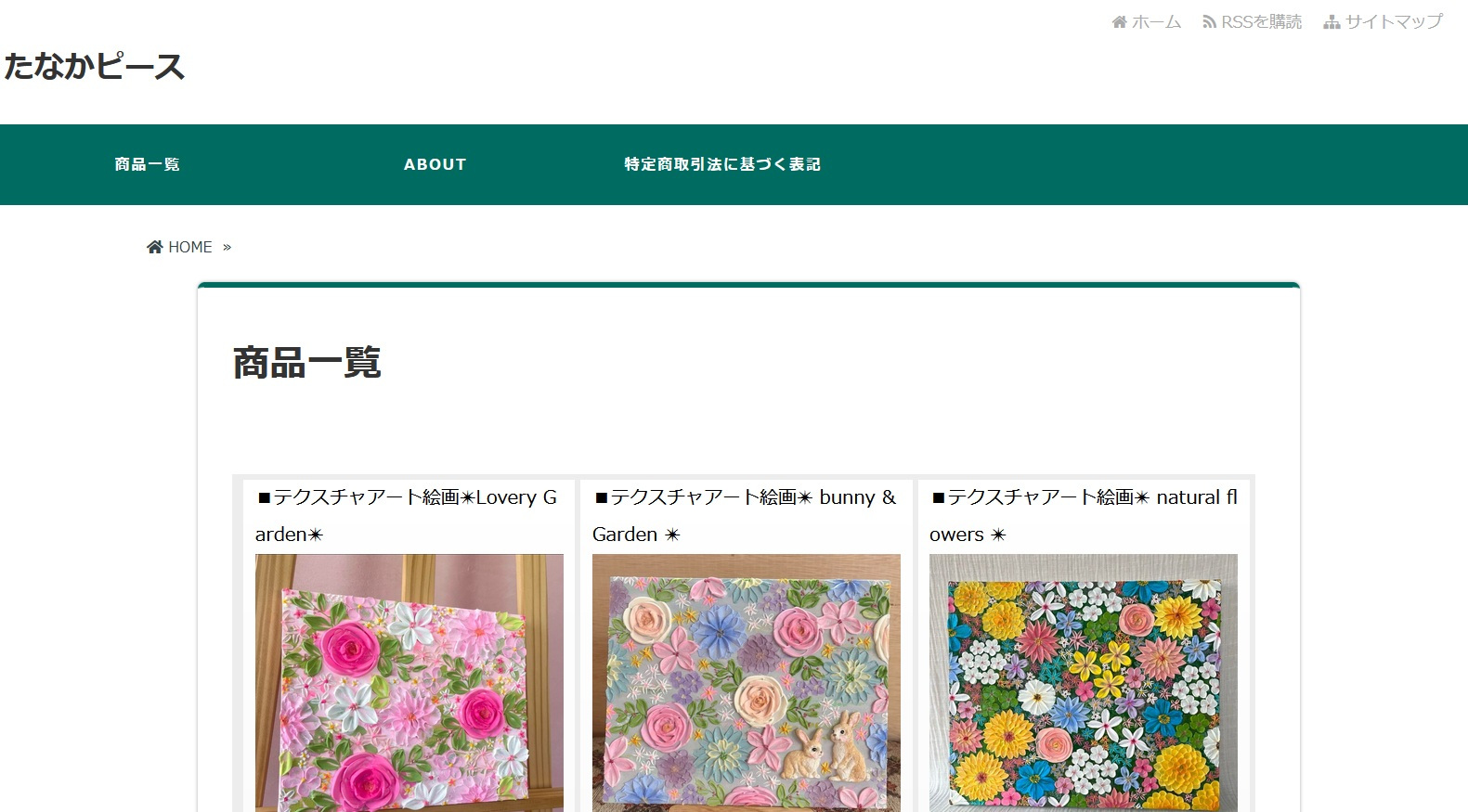
Task: Open the Lovery Garden product title
Action: (x=407, y=515)
